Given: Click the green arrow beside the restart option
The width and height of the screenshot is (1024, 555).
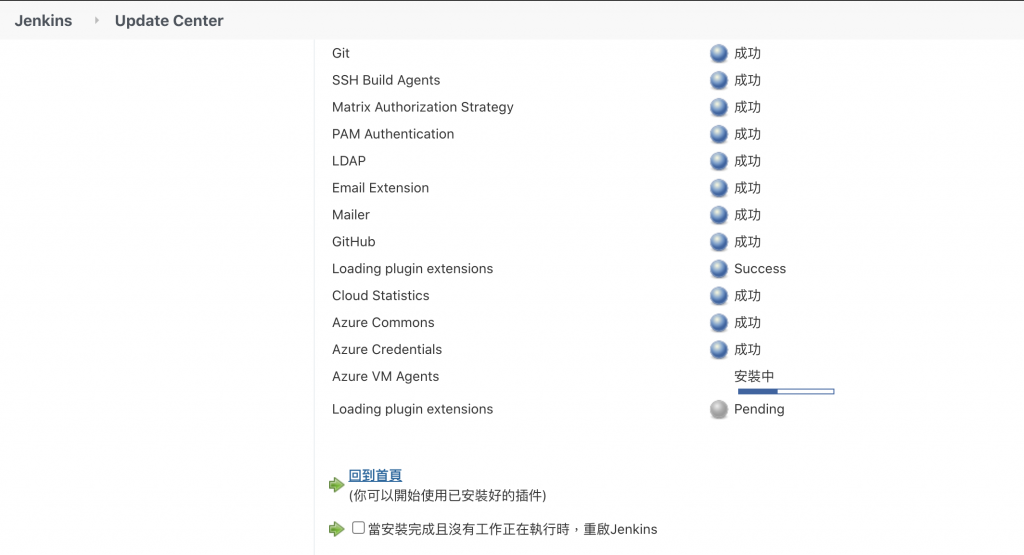Looking at the screenshot, I should 337,529.
